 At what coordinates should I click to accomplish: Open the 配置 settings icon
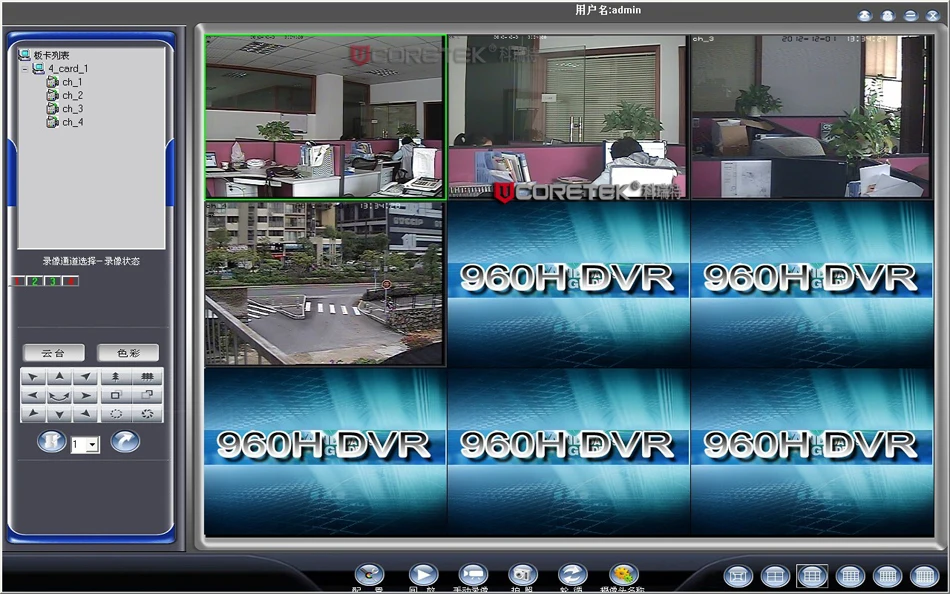369,575
